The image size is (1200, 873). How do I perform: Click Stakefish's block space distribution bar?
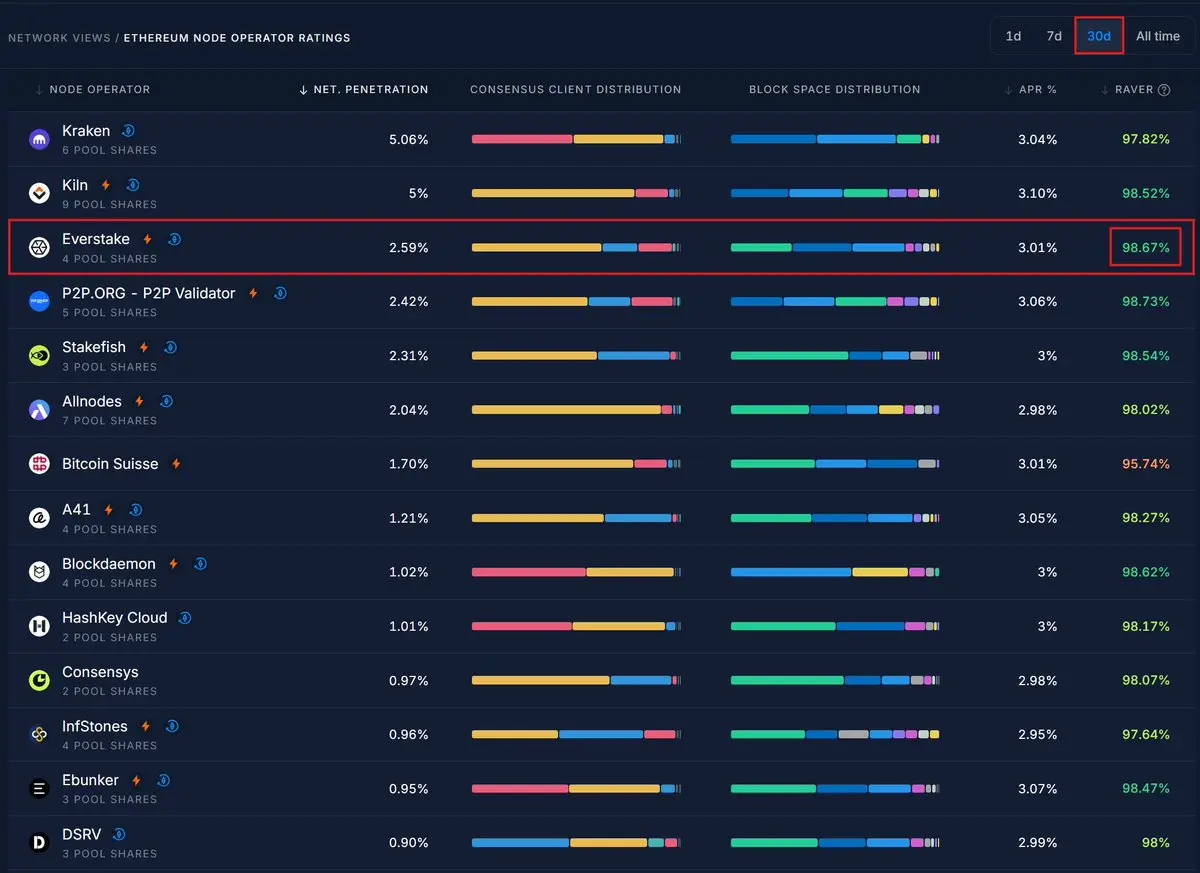(835, 356)
